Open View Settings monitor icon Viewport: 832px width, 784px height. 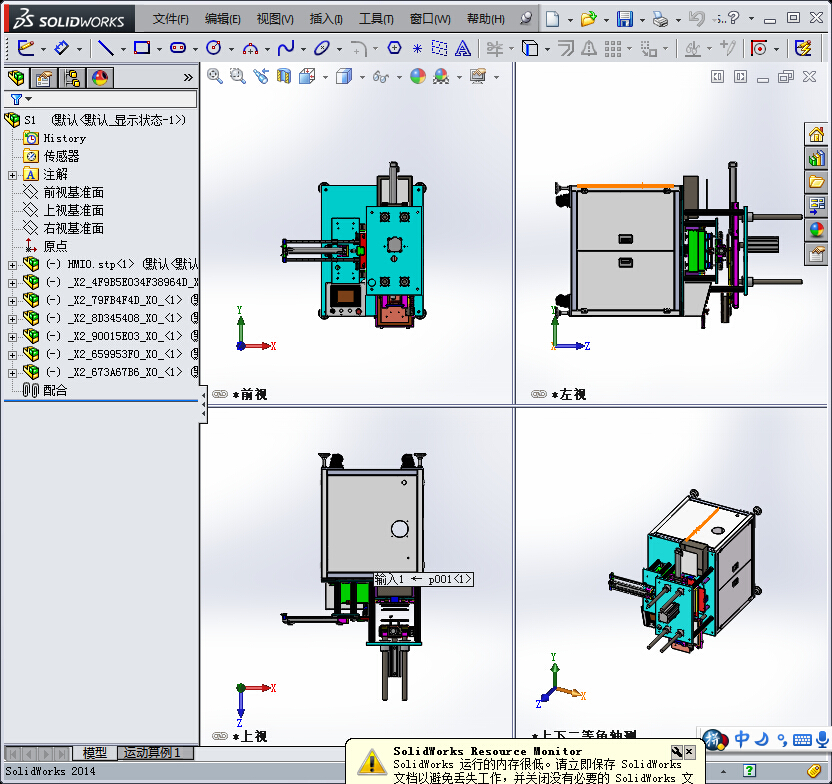(x=478, y=76)
